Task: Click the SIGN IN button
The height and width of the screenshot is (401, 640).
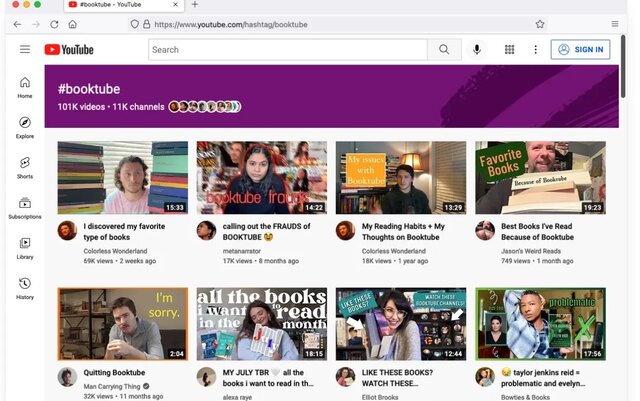Action: [x=580, y=49]
